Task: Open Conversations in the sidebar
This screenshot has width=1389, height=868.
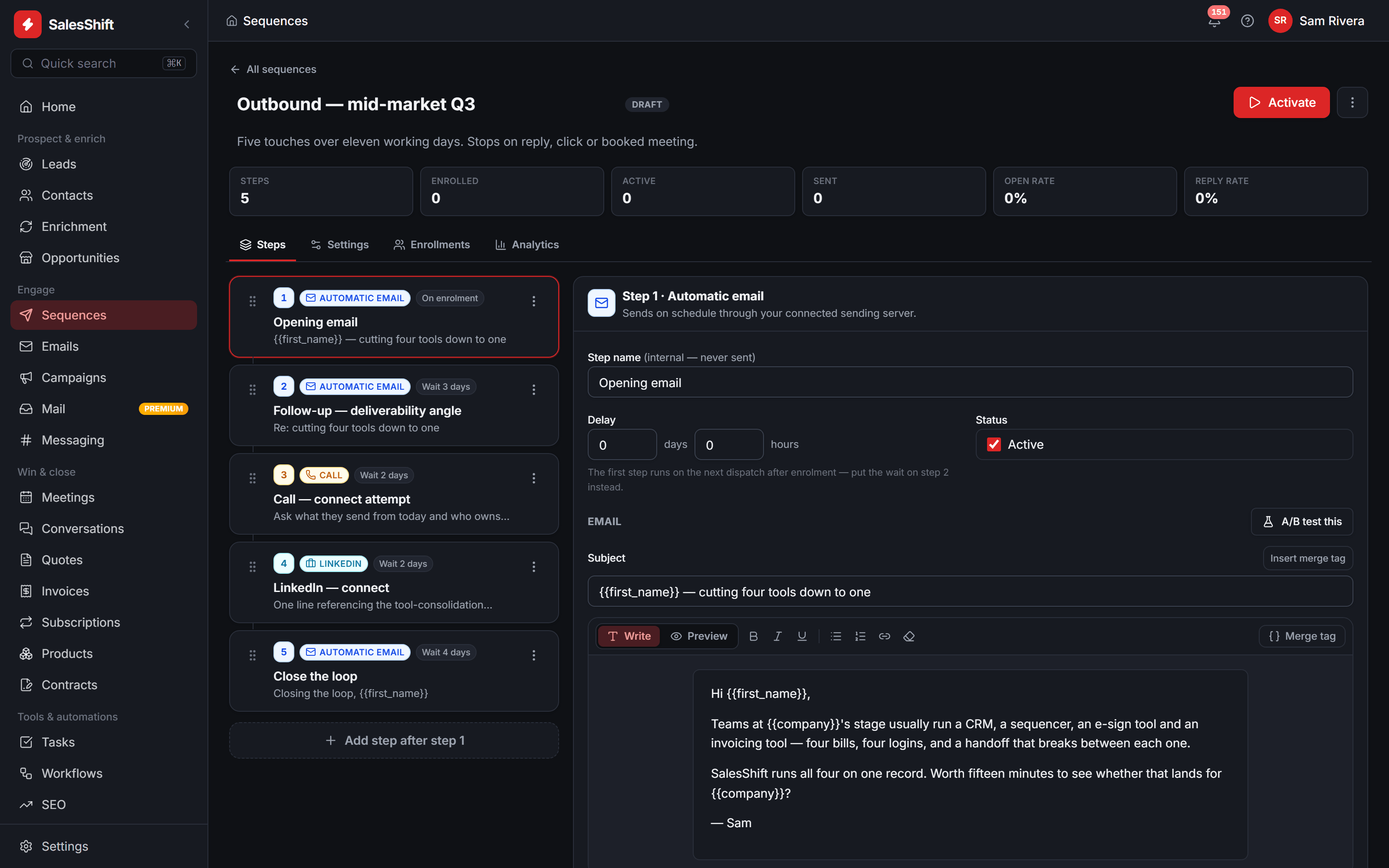Action: tap(103, 529)
